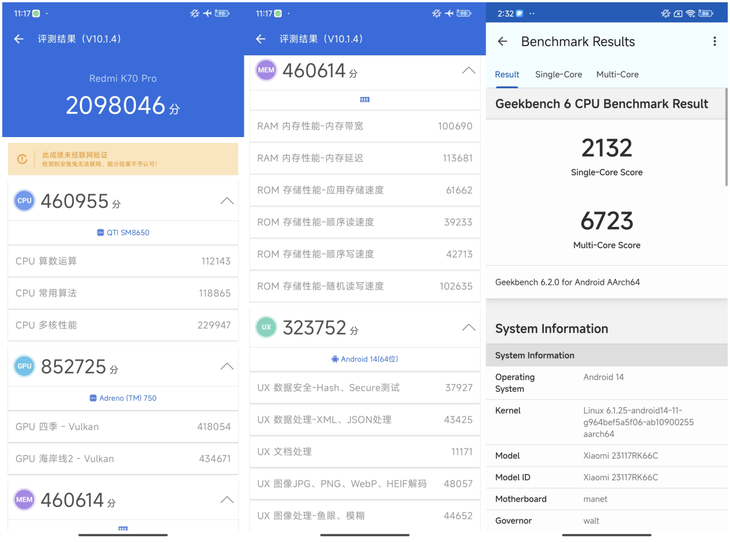Tap the green UX badge icon

[266, 327]
